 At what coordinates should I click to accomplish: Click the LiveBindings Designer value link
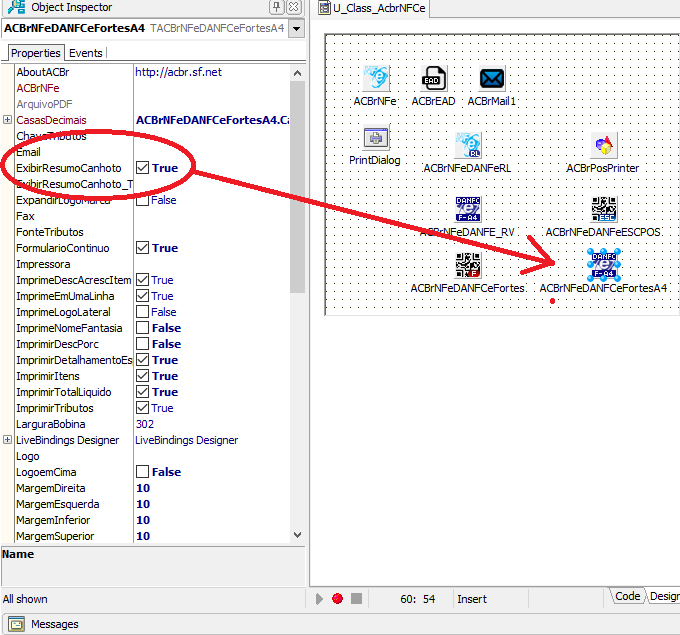pyautogui.click(x=186, y=440)
